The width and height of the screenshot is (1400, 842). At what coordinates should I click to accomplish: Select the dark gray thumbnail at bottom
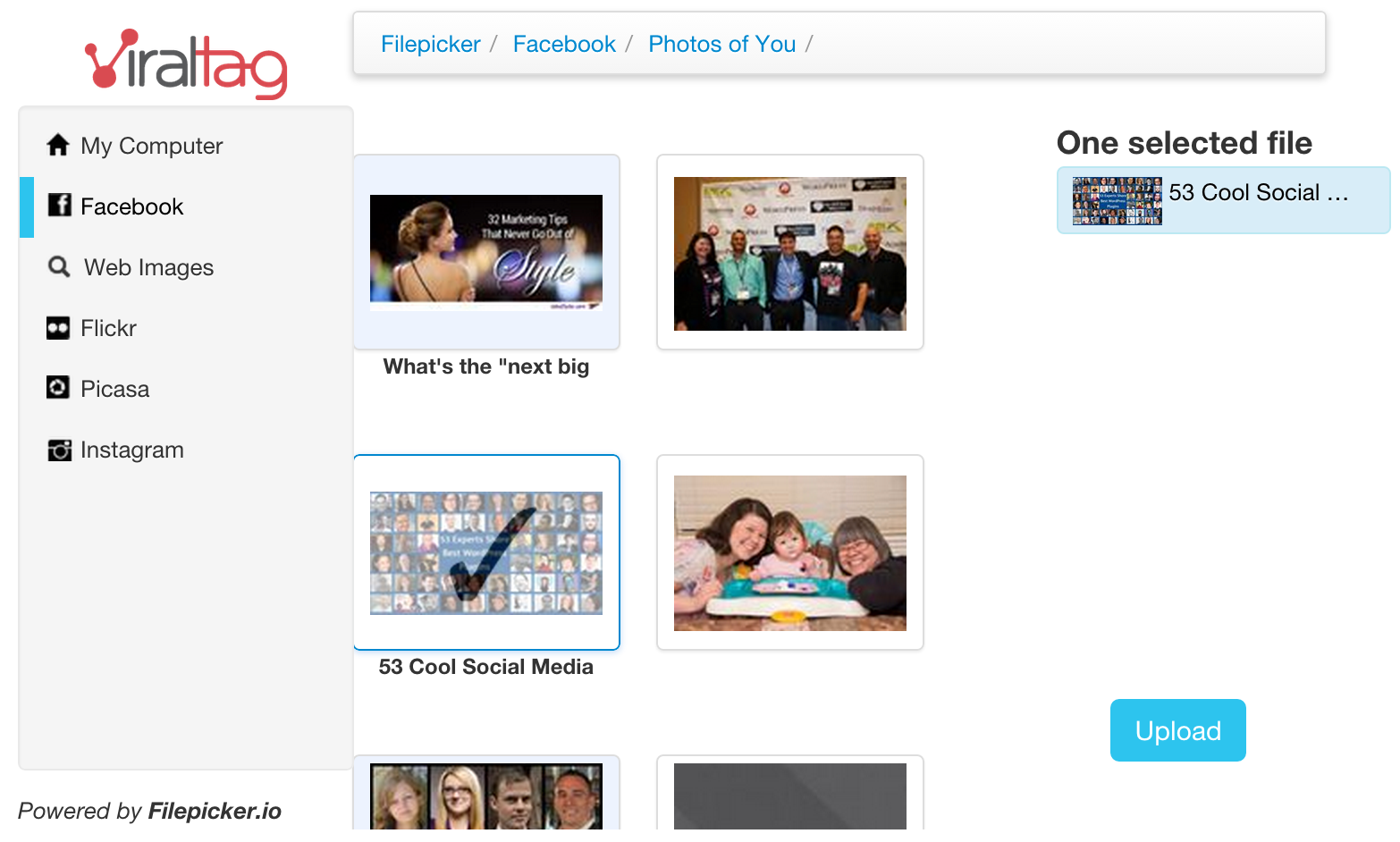pyautogui.click(x=790, y=796)
